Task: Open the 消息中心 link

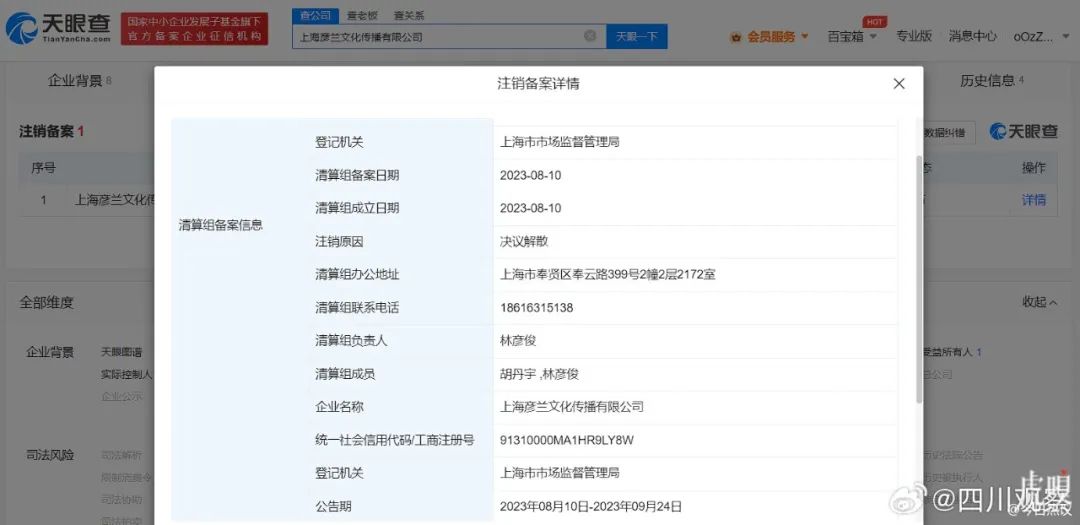Action: 973,36
